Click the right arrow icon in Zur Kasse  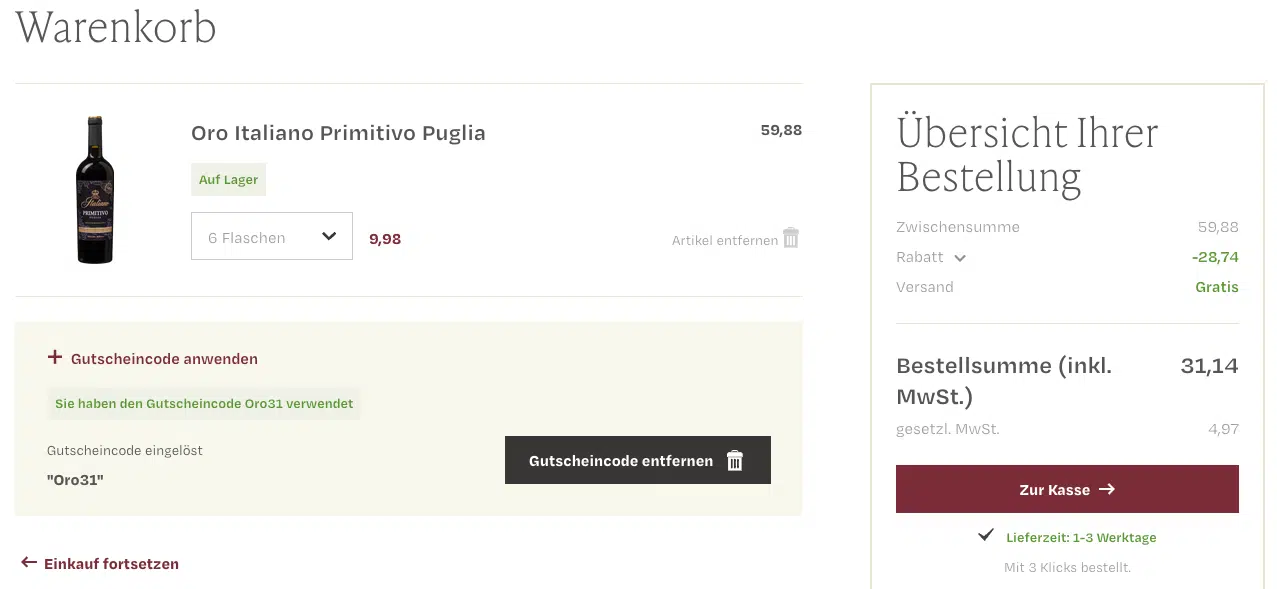[1107, 489]
